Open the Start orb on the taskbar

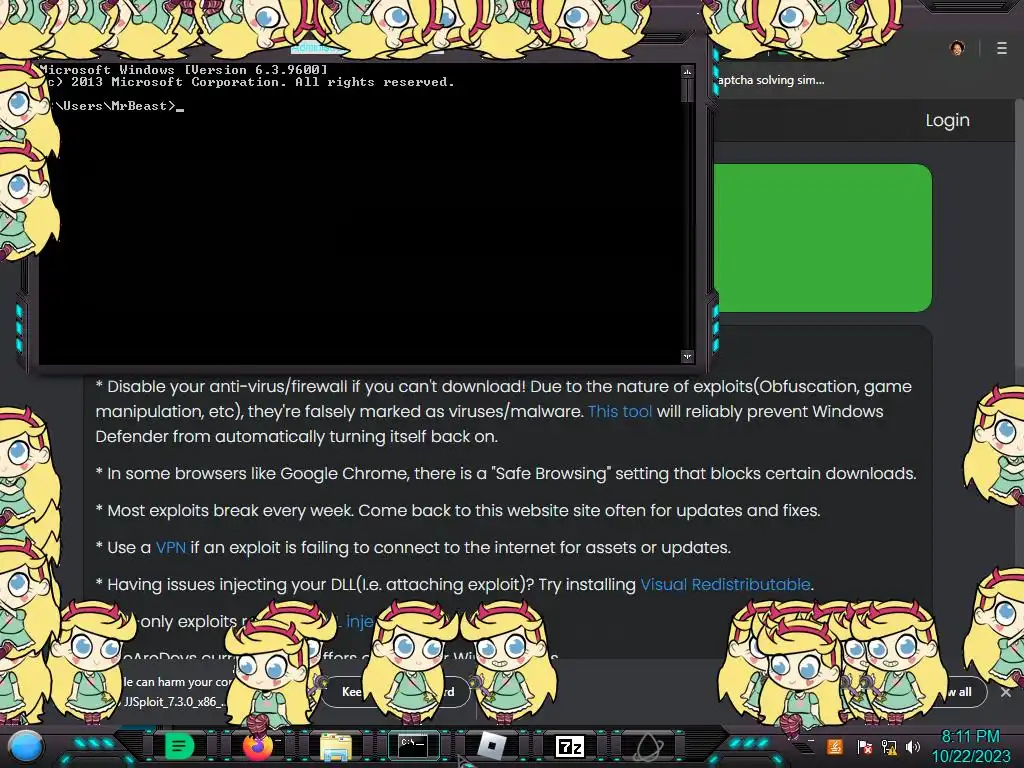pos(26,746)
